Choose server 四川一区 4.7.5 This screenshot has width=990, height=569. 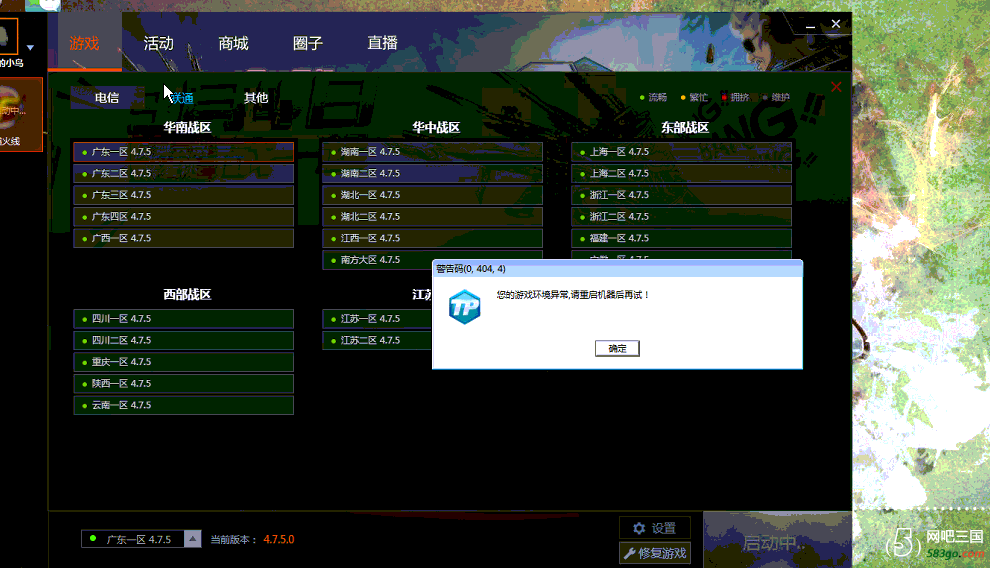pyautogui.click(x=184, y=319)
